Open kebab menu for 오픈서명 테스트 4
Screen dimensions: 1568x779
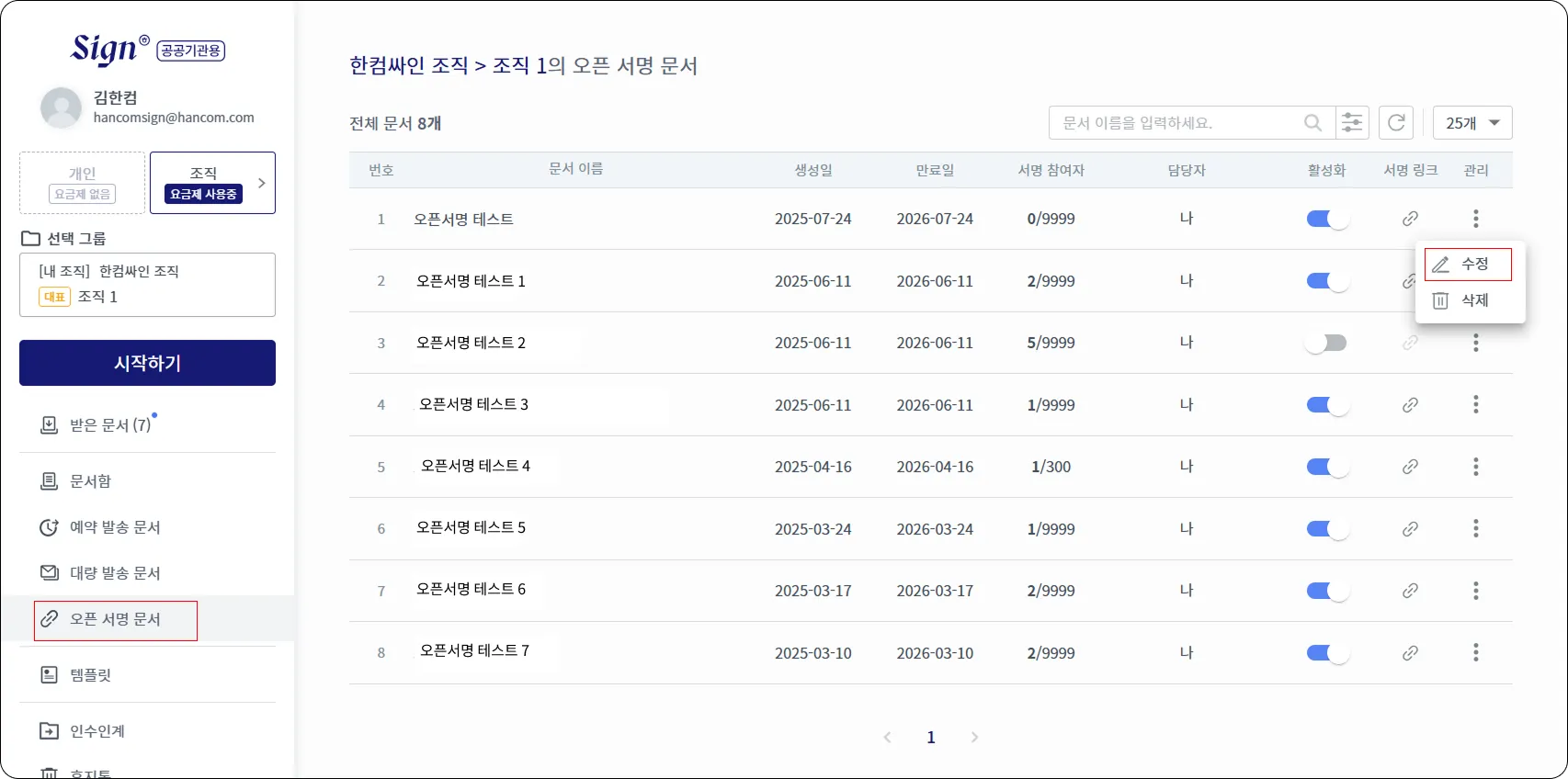point(1475,467)
